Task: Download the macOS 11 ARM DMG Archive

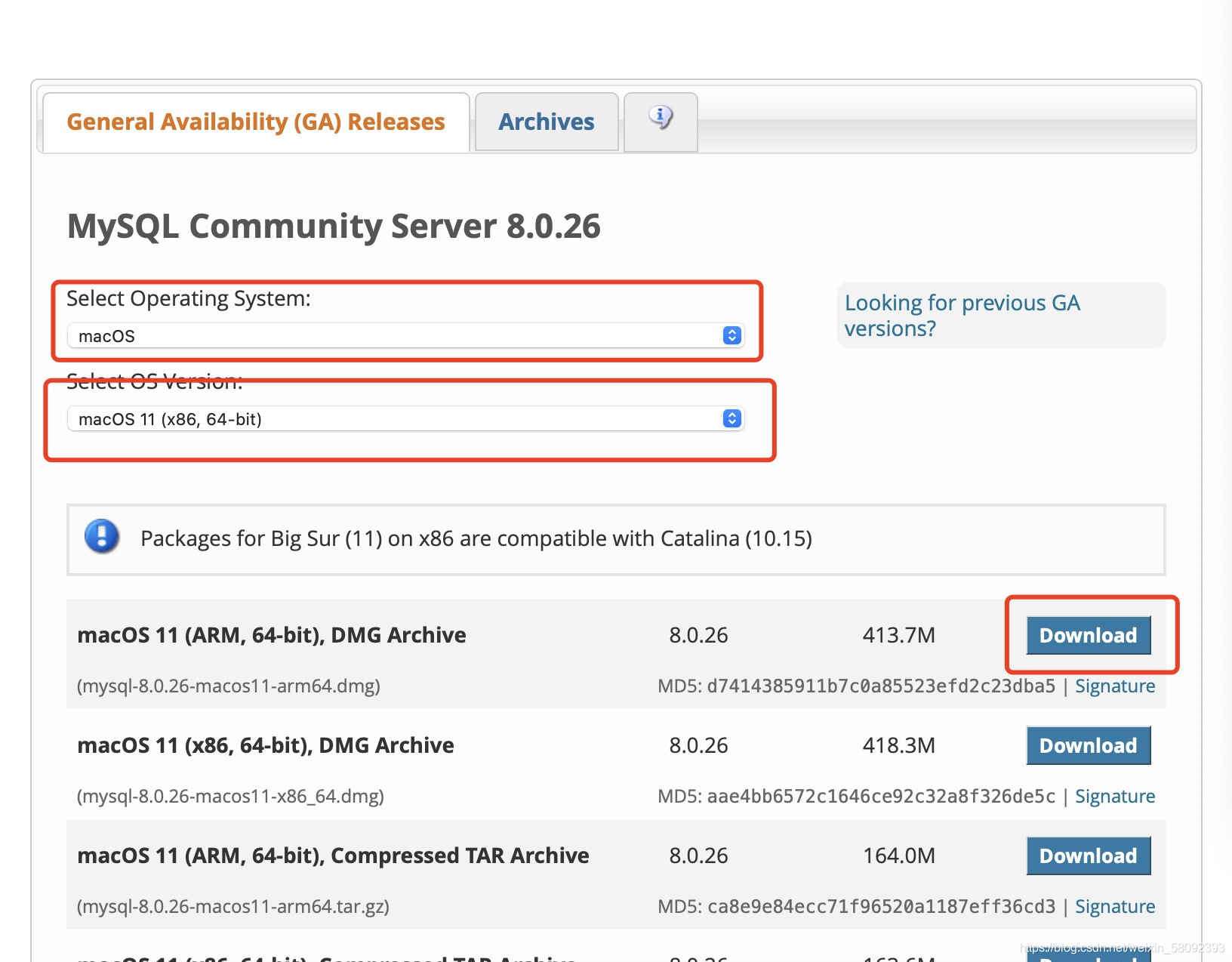Action: [1088, 635]
